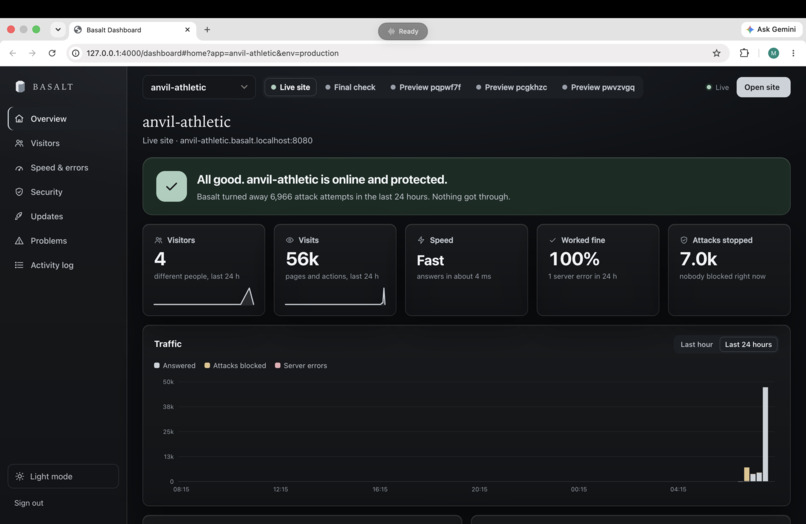The image size is (806, 524).
Task: Switch to Preview pqpwf7f environment
Action: pos(426,87)
